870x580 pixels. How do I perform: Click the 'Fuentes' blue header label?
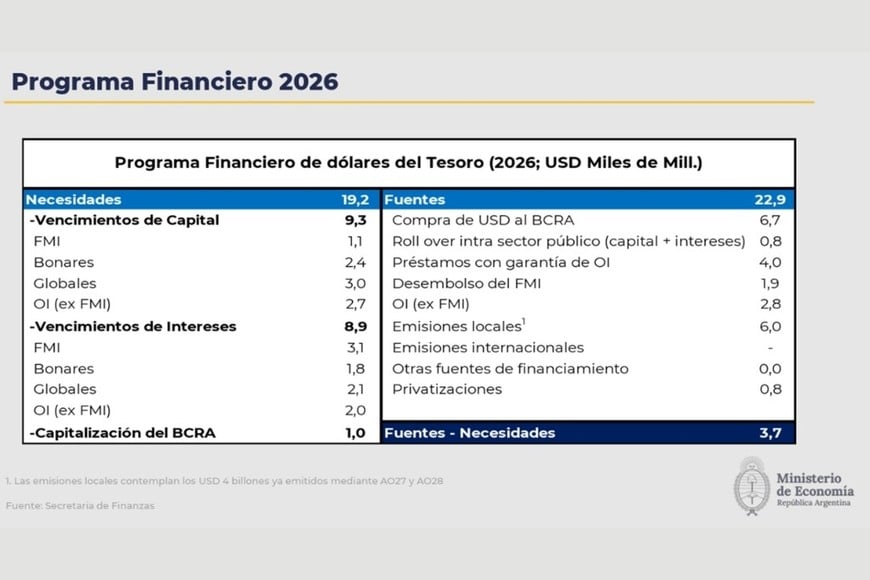414,200
